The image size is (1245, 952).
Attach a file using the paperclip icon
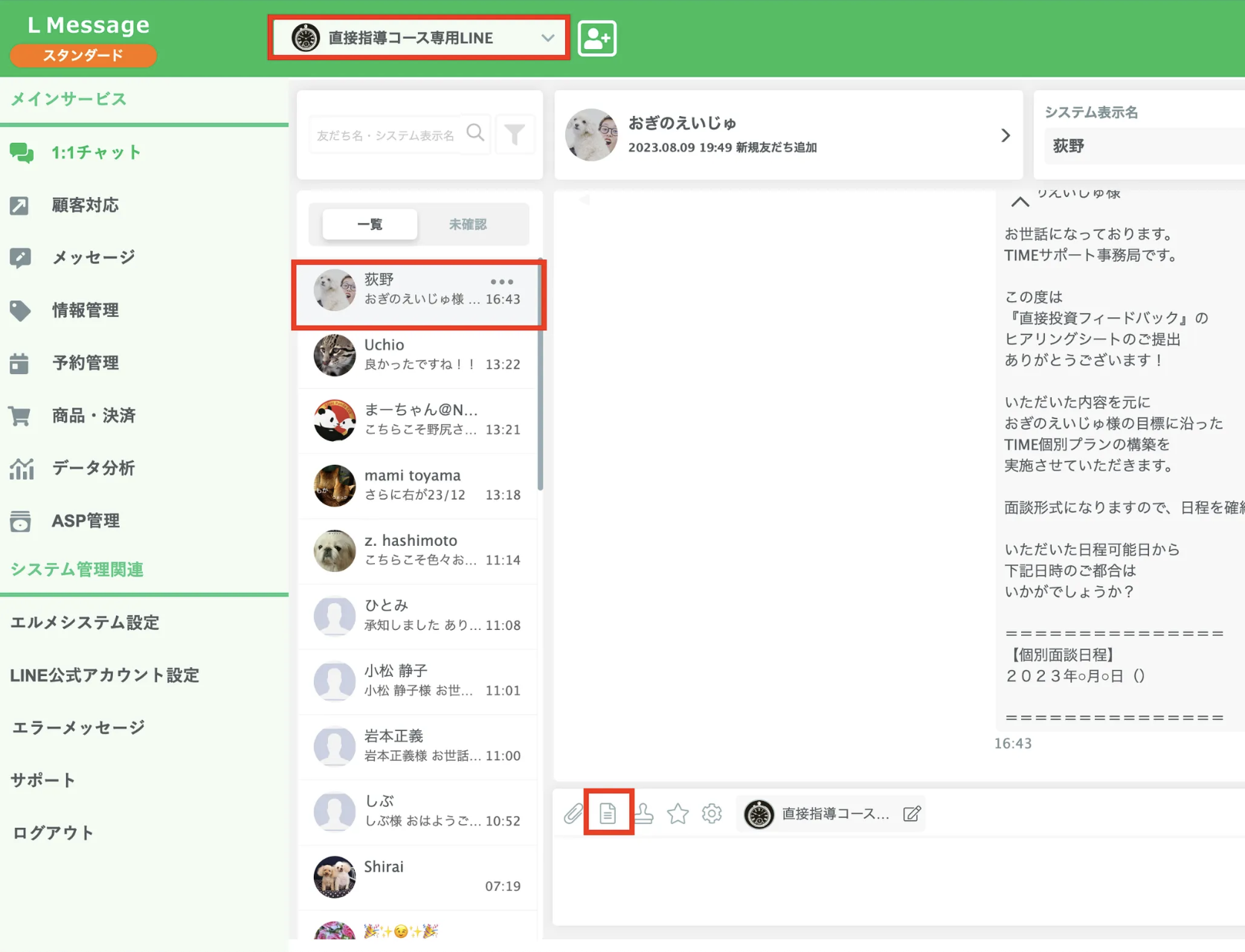pos(573,814)
